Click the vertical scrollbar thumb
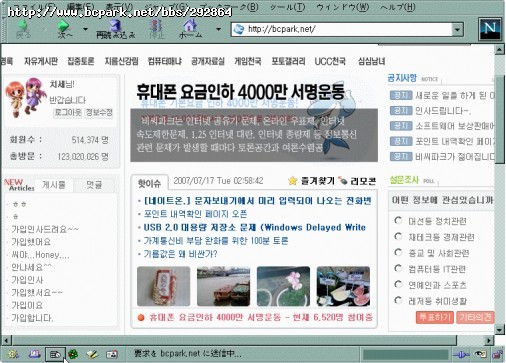The height and width of the screenshot is (363, 506). click(499, 118)
